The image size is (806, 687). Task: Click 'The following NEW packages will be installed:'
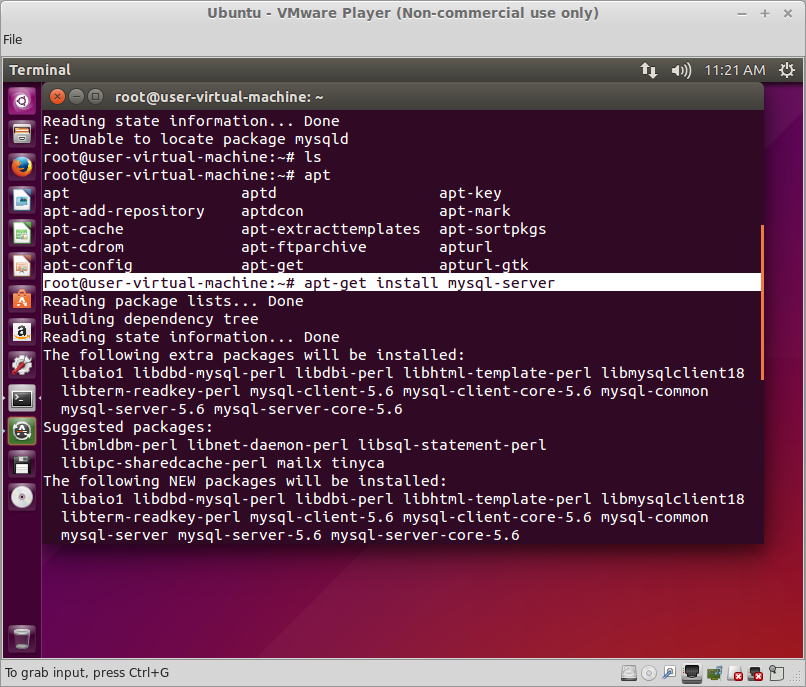coord(245,481)
